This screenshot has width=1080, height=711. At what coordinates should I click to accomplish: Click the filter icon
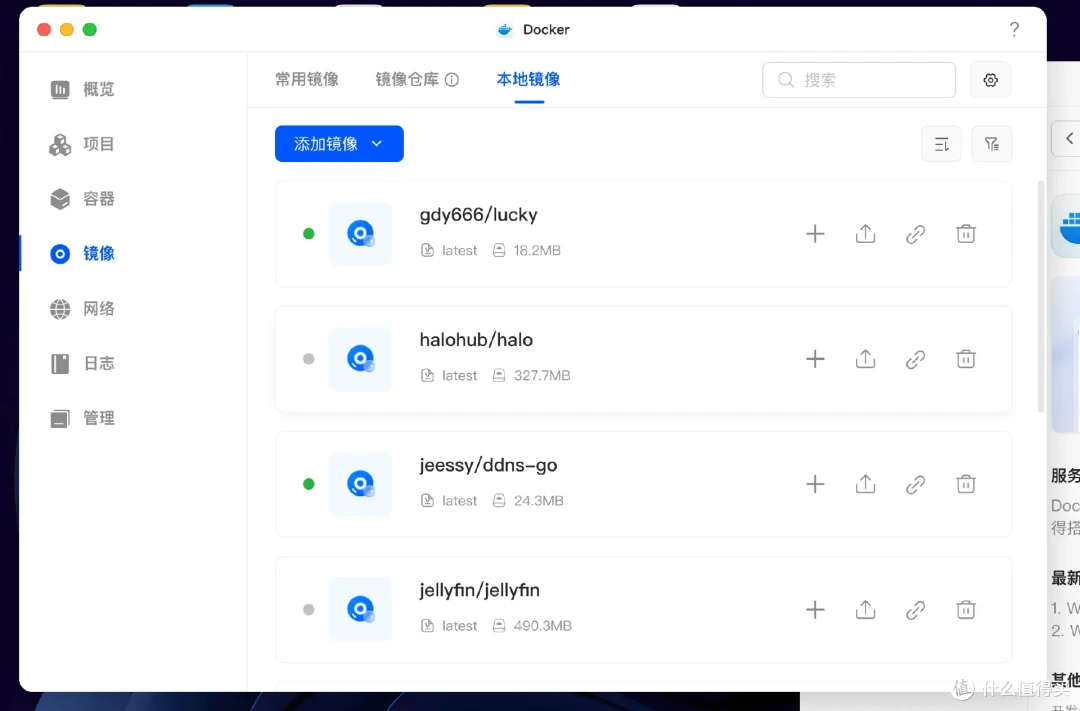pyautogui.click(x=992, y=144)
